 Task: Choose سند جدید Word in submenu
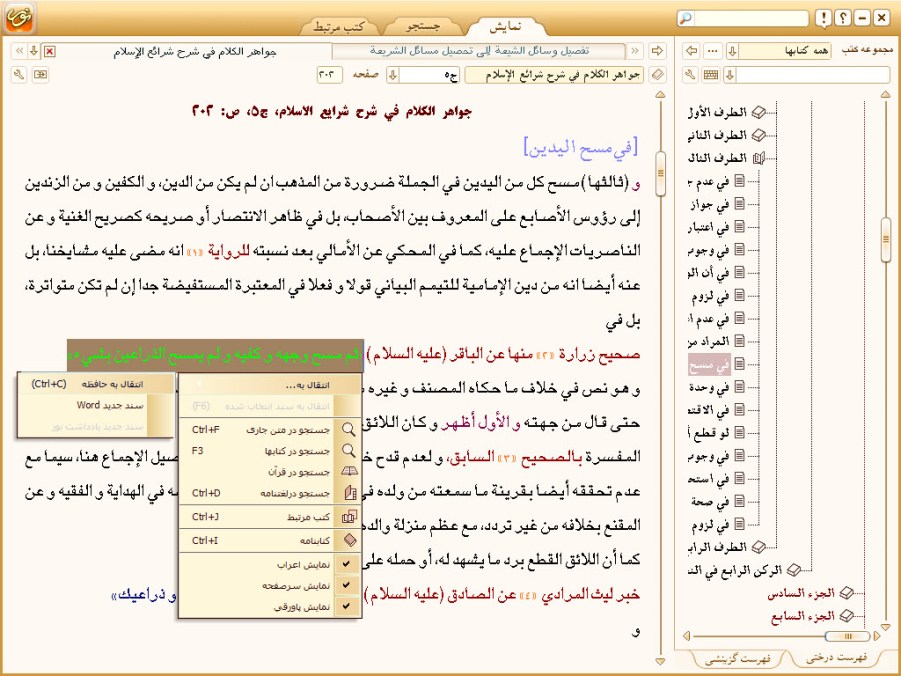click(x=96, y=405)
